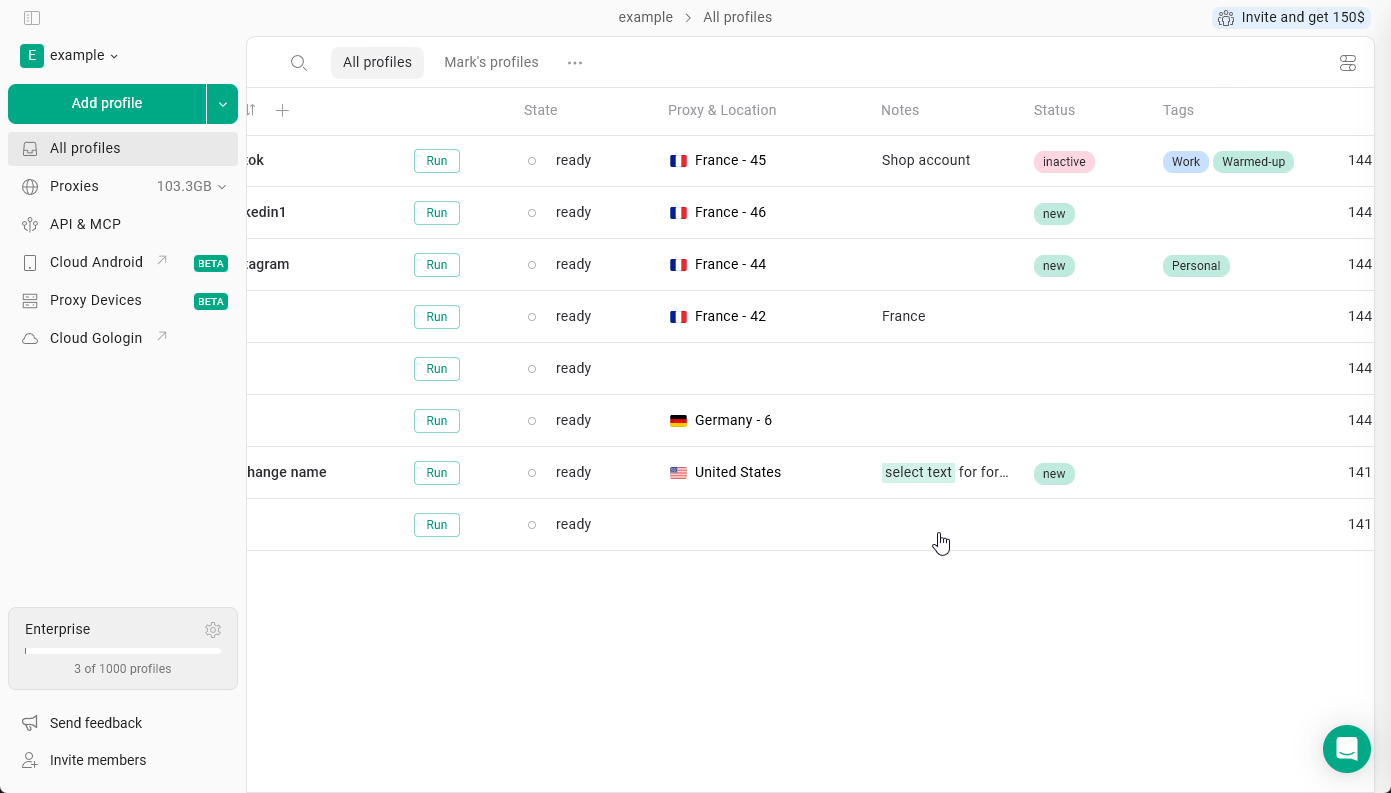Click Invite and get 150$ button
Viewport: 1391px width, 793px height.
[x=1291, y=18]
